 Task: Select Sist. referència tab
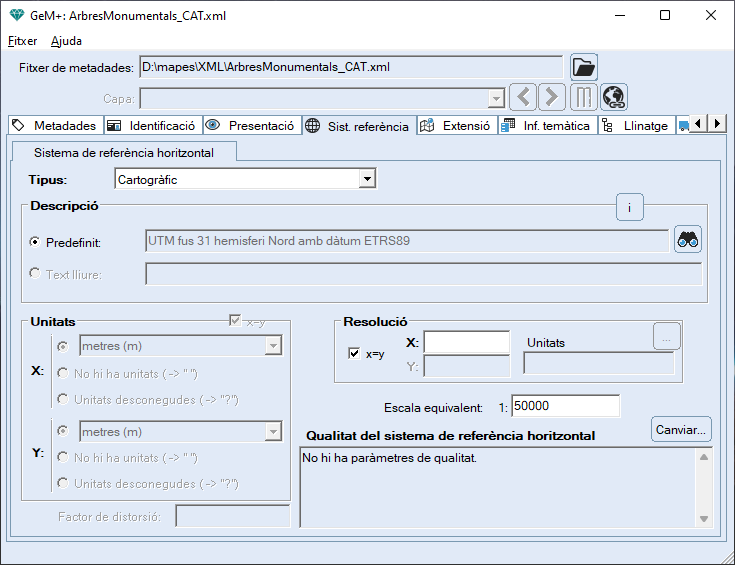point(359,126)
